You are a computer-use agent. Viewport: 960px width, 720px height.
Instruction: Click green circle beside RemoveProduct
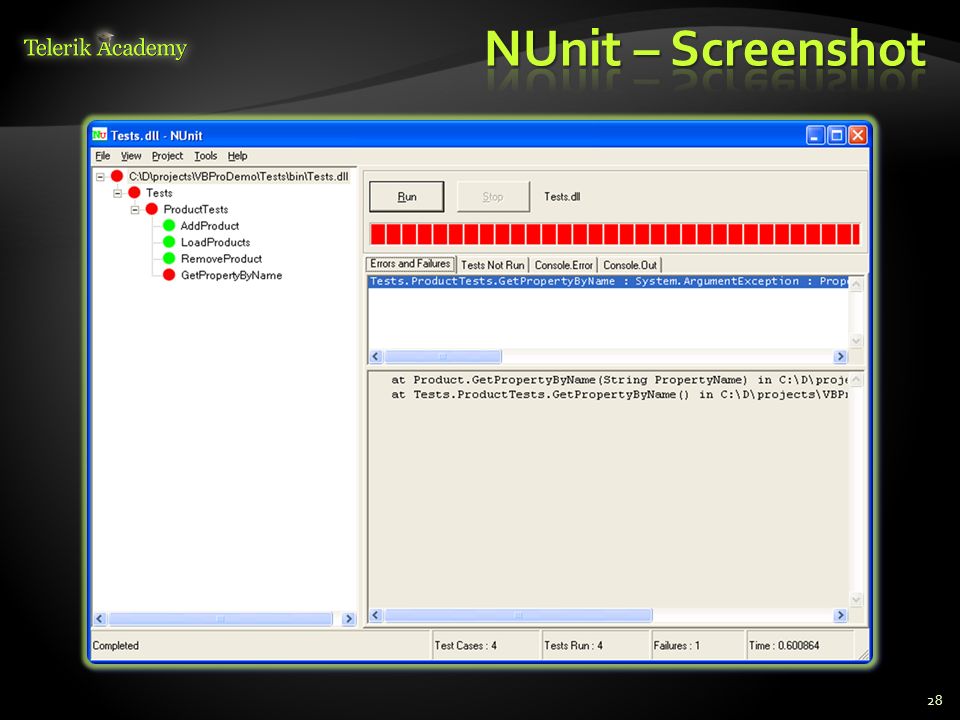pos(169,259)
